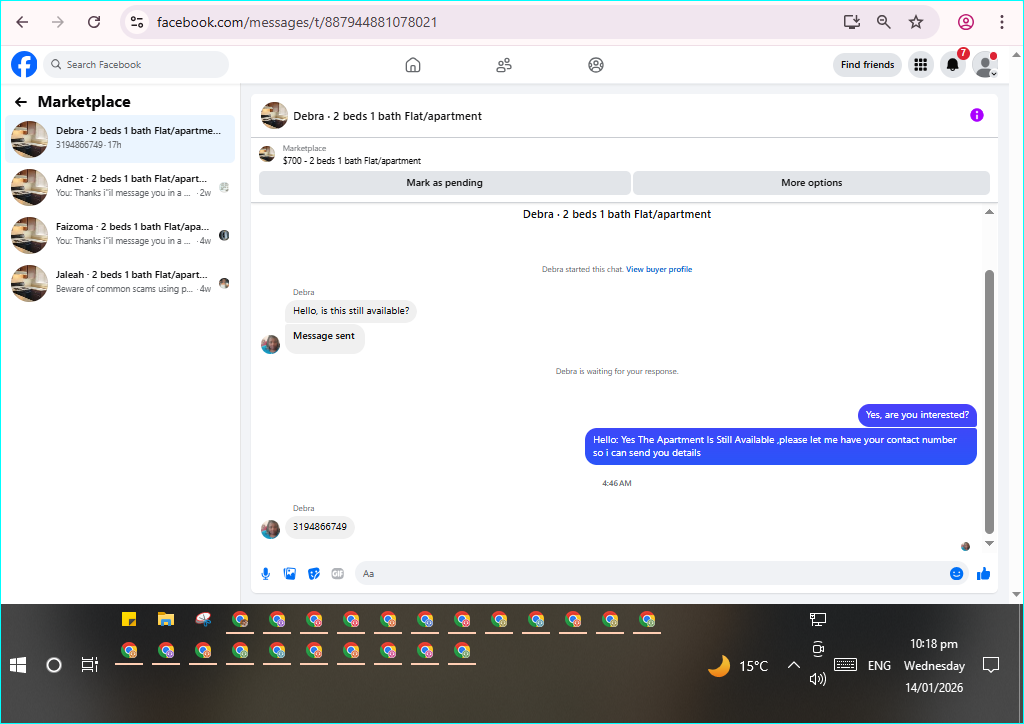Open the emoji picker smiley icon

(956, 574)
